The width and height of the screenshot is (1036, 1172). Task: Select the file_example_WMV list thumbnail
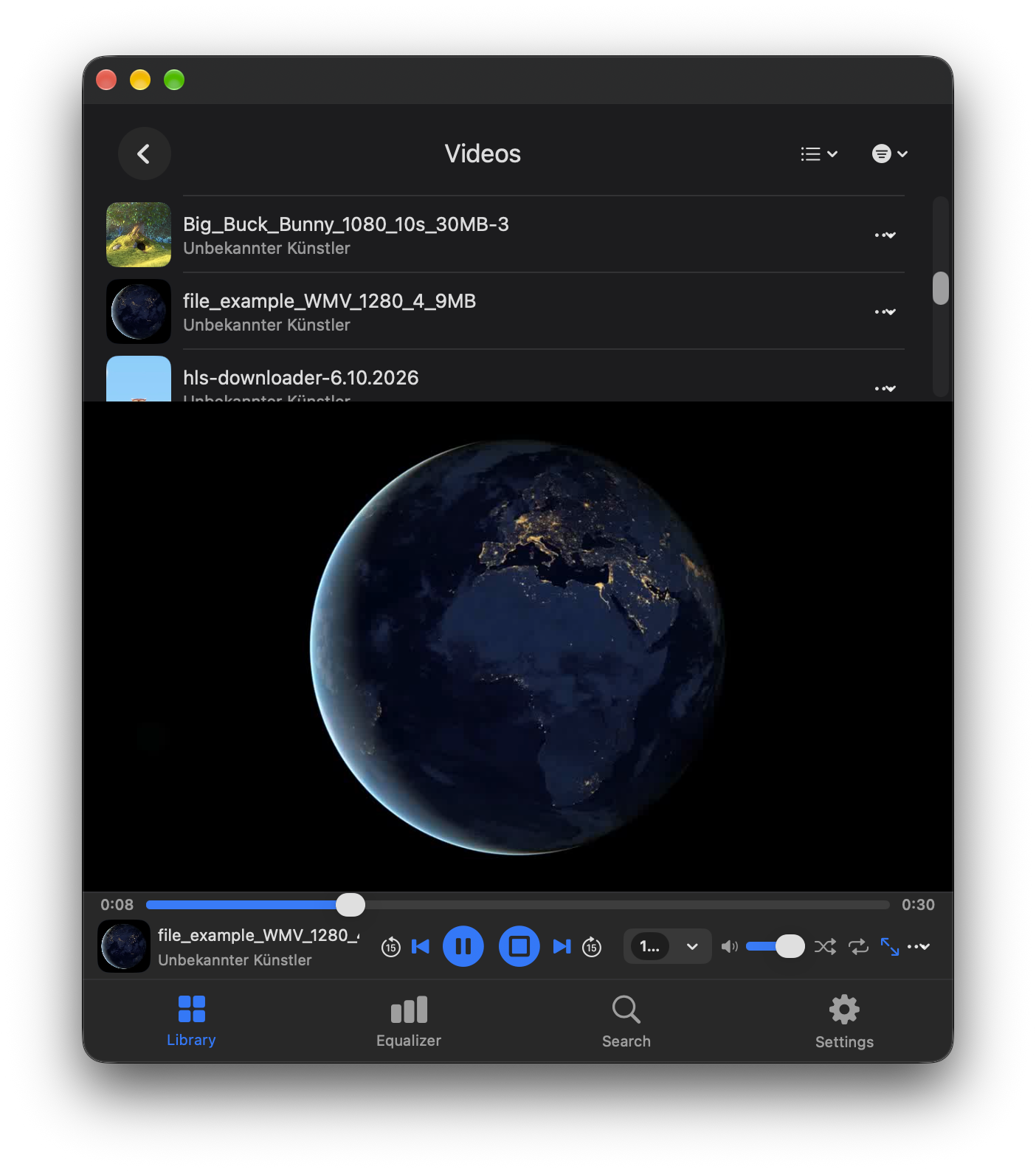(x=139, y=311)
